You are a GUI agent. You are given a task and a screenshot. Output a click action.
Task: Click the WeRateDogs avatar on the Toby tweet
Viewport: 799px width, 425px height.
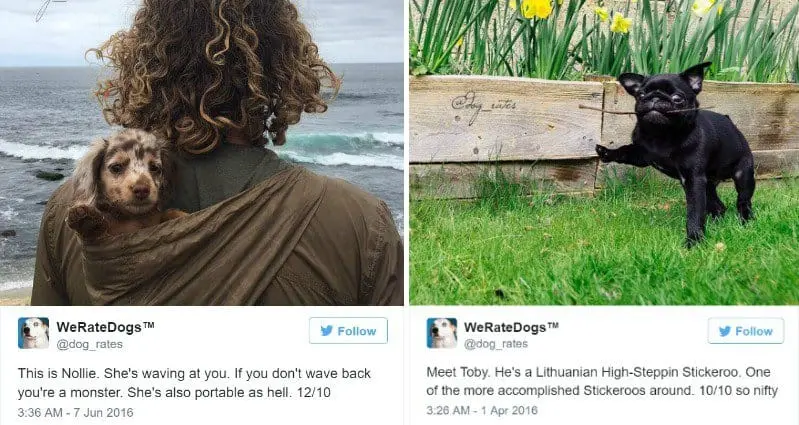coord(442,333)
